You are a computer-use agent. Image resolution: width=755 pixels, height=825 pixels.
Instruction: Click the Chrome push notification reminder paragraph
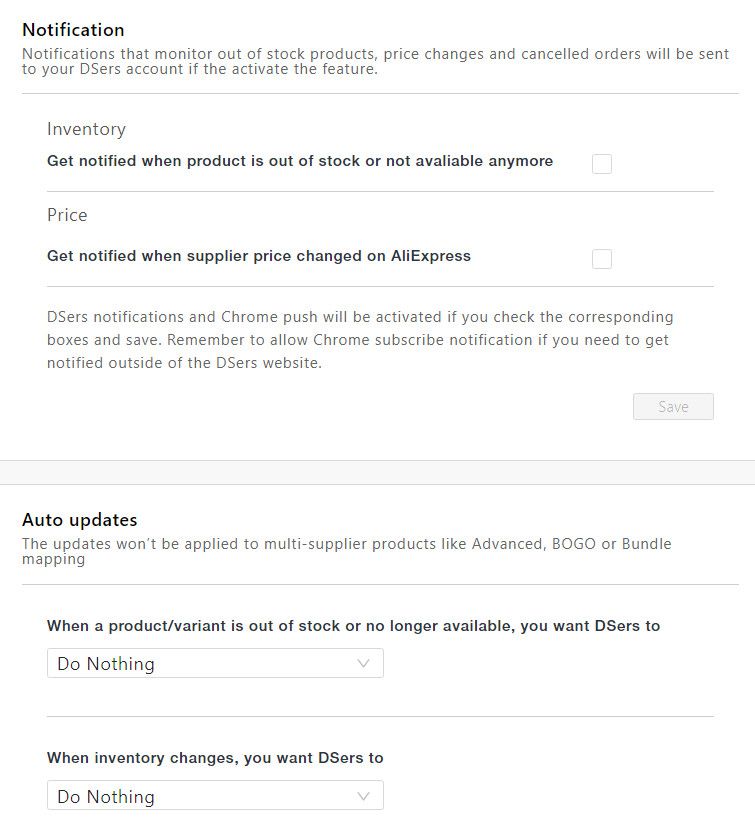click(x=360, y=340)
